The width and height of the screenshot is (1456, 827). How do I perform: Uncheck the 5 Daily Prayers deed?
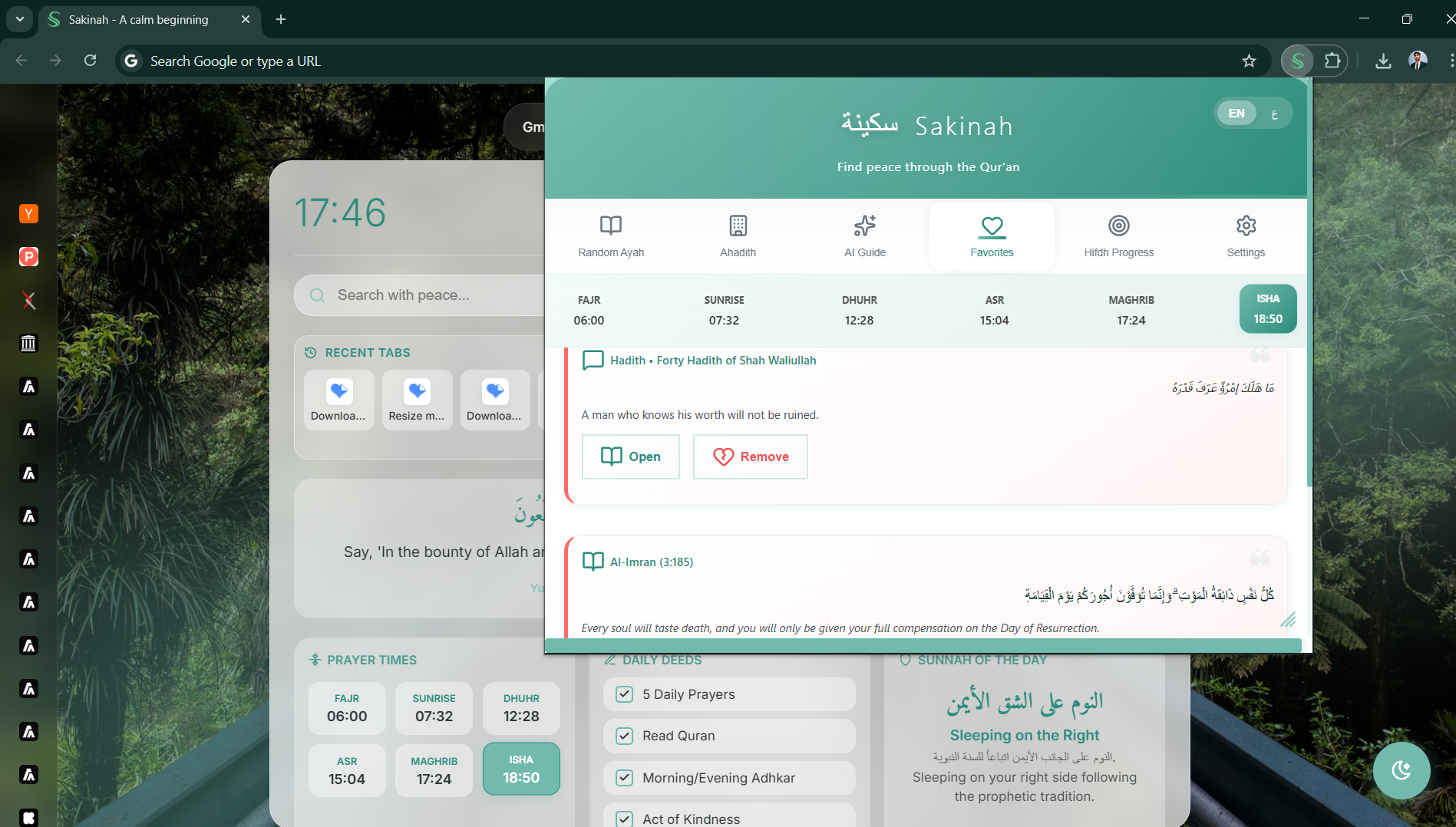624,694
